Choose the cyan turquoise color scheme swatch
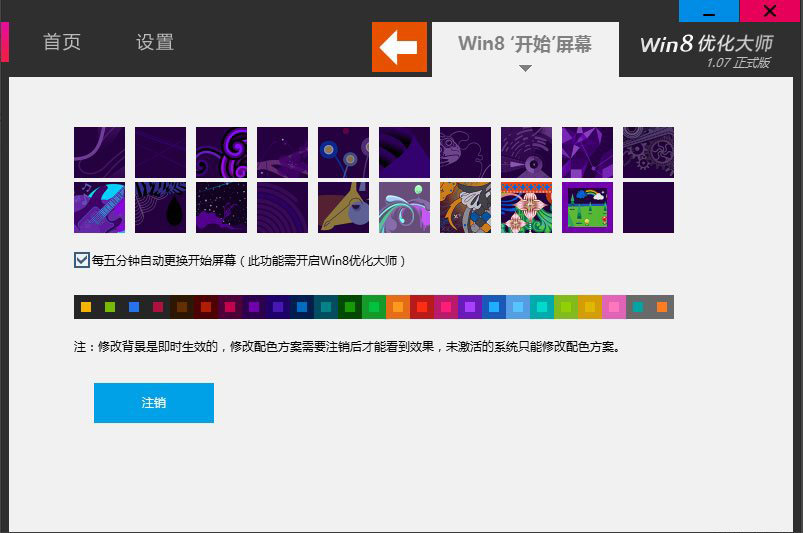803x533 pixels. click(x=542, y=307)
